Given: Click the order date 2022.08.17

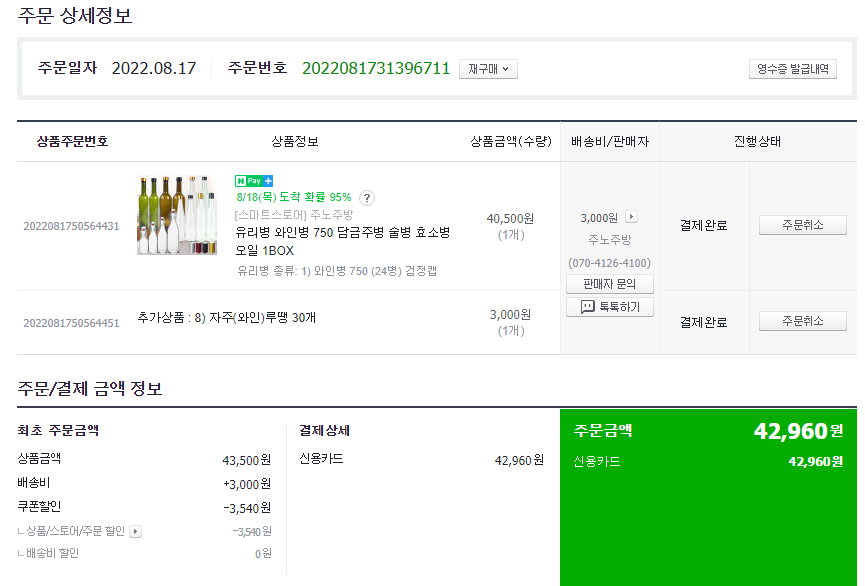Looking at the screenshot, I should (154, 68).
